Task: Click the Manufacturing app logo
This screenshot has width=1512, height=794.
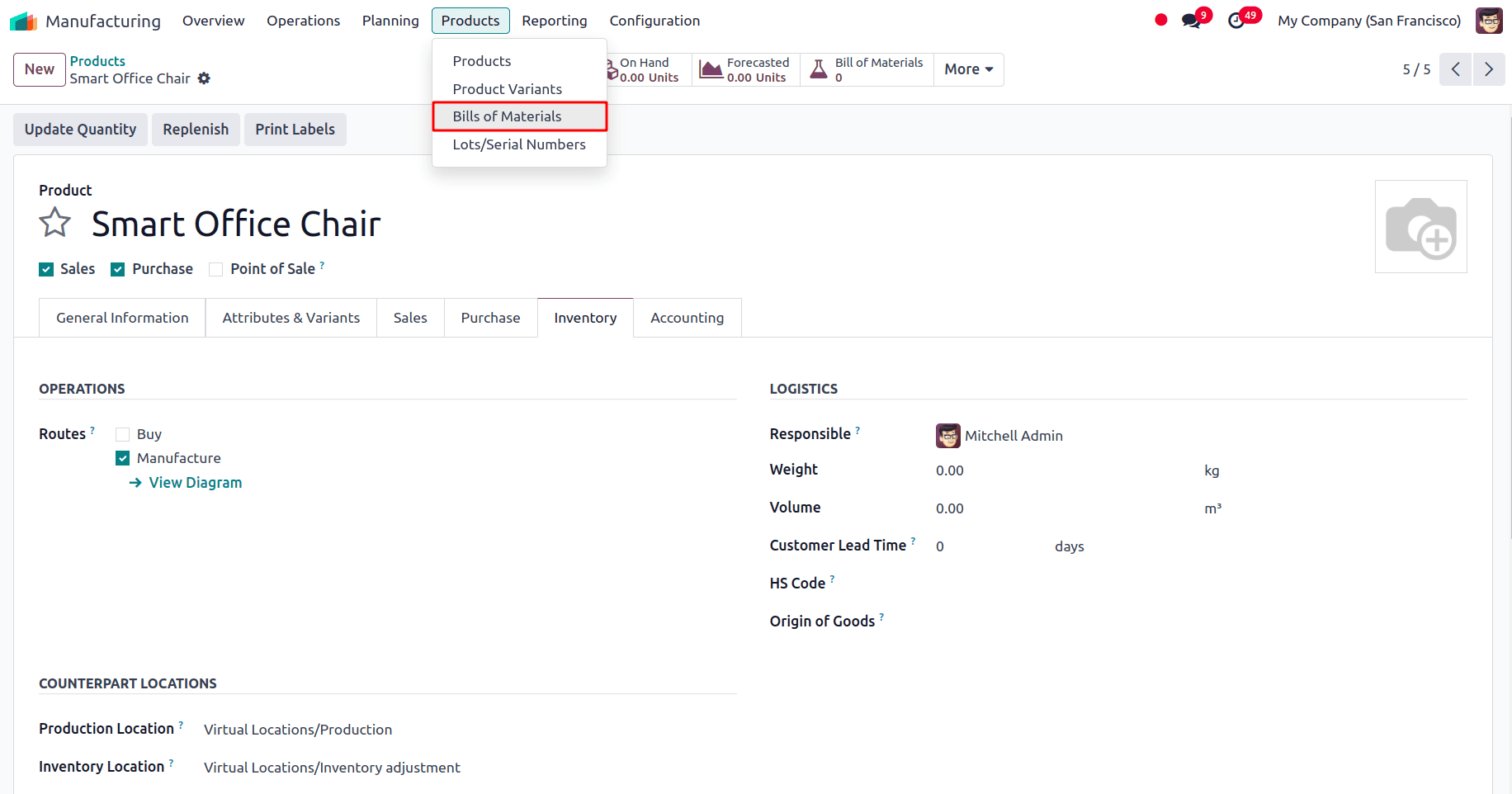Action: point(23,20)
